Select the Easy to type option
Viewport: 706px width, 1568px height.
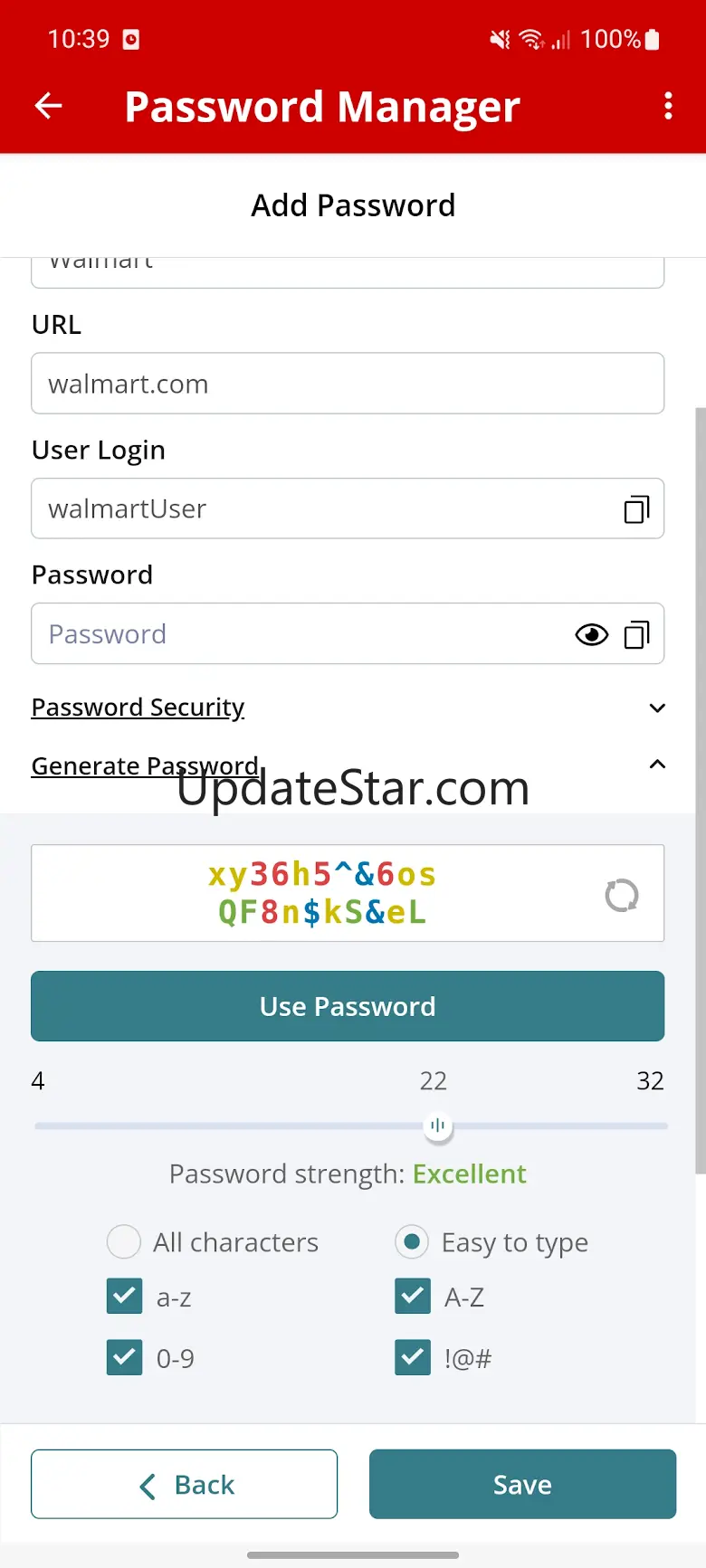[x=412, y=1242]
